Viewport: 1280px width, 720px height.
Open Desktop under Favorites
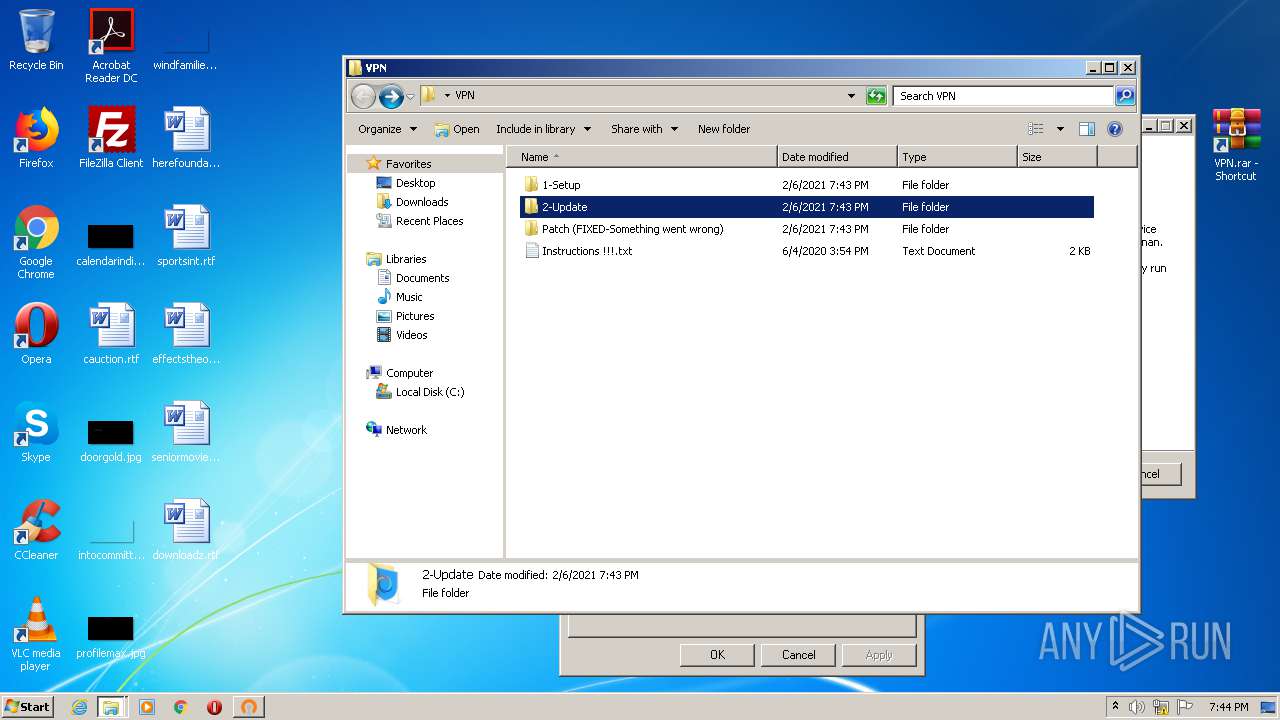[406, 183]
